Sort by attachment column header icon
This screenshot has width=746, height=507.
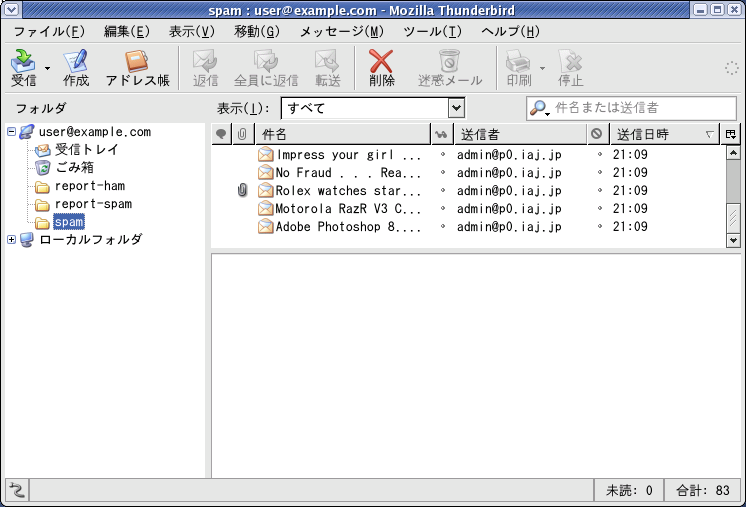coord(243,134)
